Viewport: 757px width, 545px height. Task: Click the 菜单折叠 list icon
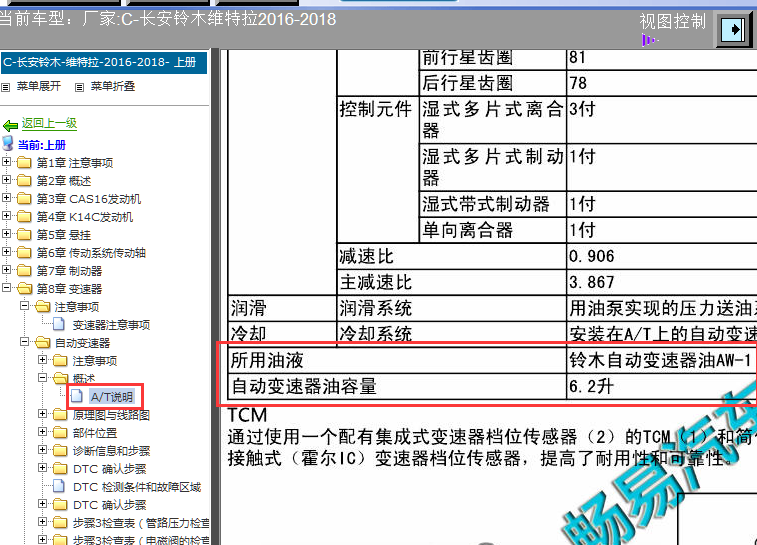pyautogui.click(x=80, y=87)
